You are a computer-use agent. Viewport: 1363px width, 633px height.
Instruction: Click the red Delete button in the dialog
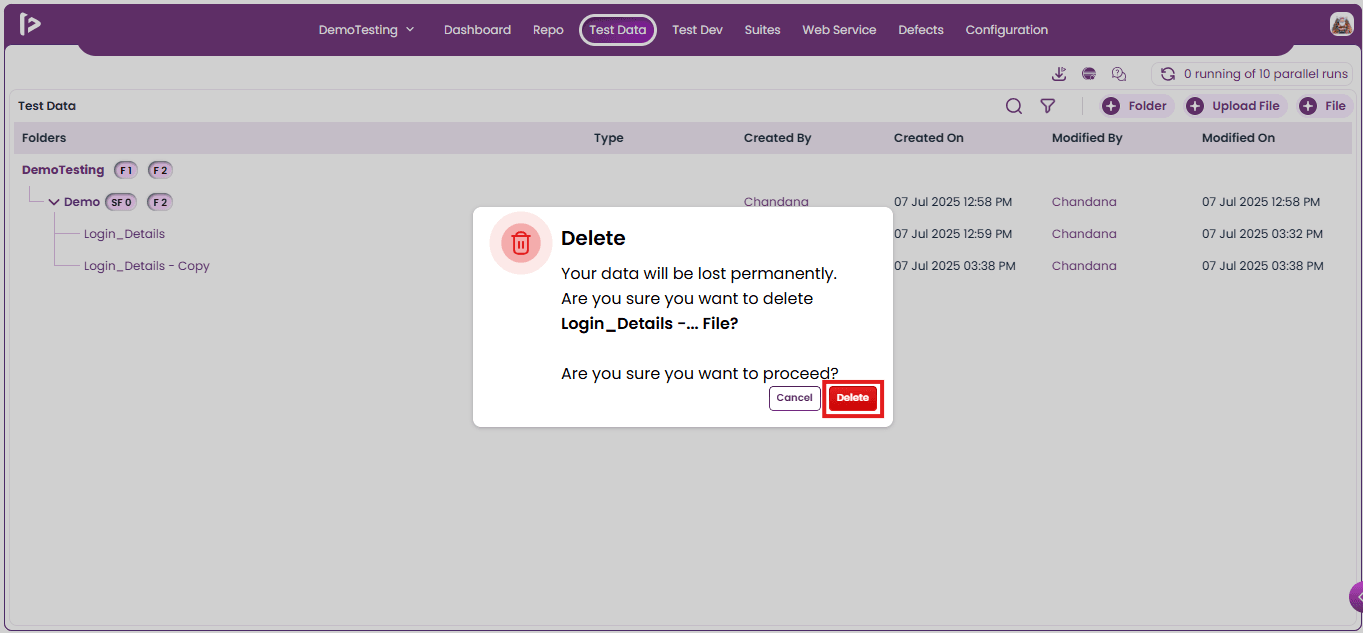click(853, 398)
